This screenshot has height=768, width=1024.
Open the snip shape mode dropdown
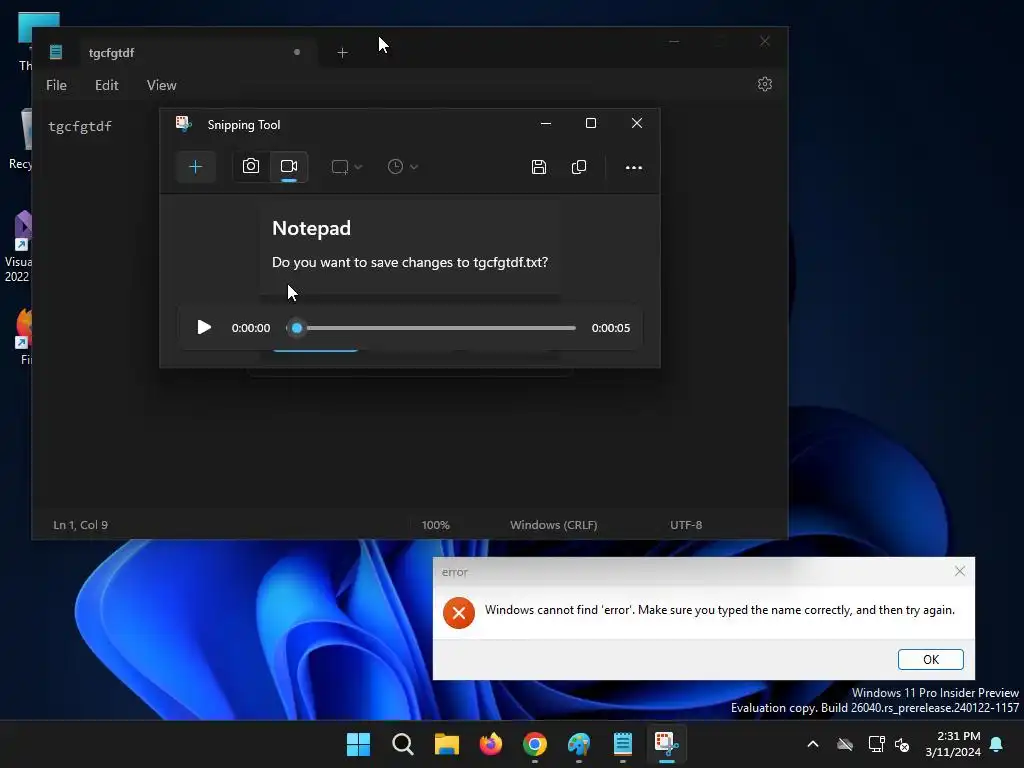click(346, 167)
